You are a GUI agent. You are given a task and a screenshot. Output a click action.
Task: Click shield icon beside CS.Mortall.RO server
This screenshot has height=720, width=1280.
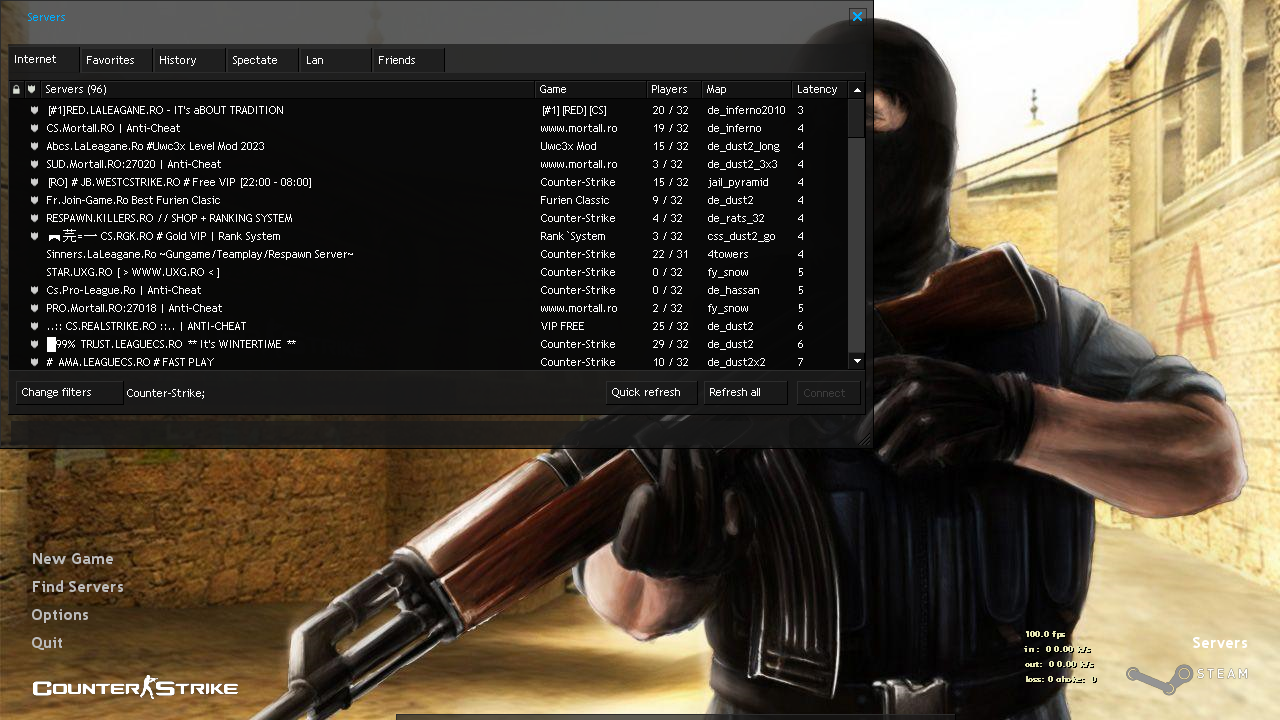tap(34, 129)
